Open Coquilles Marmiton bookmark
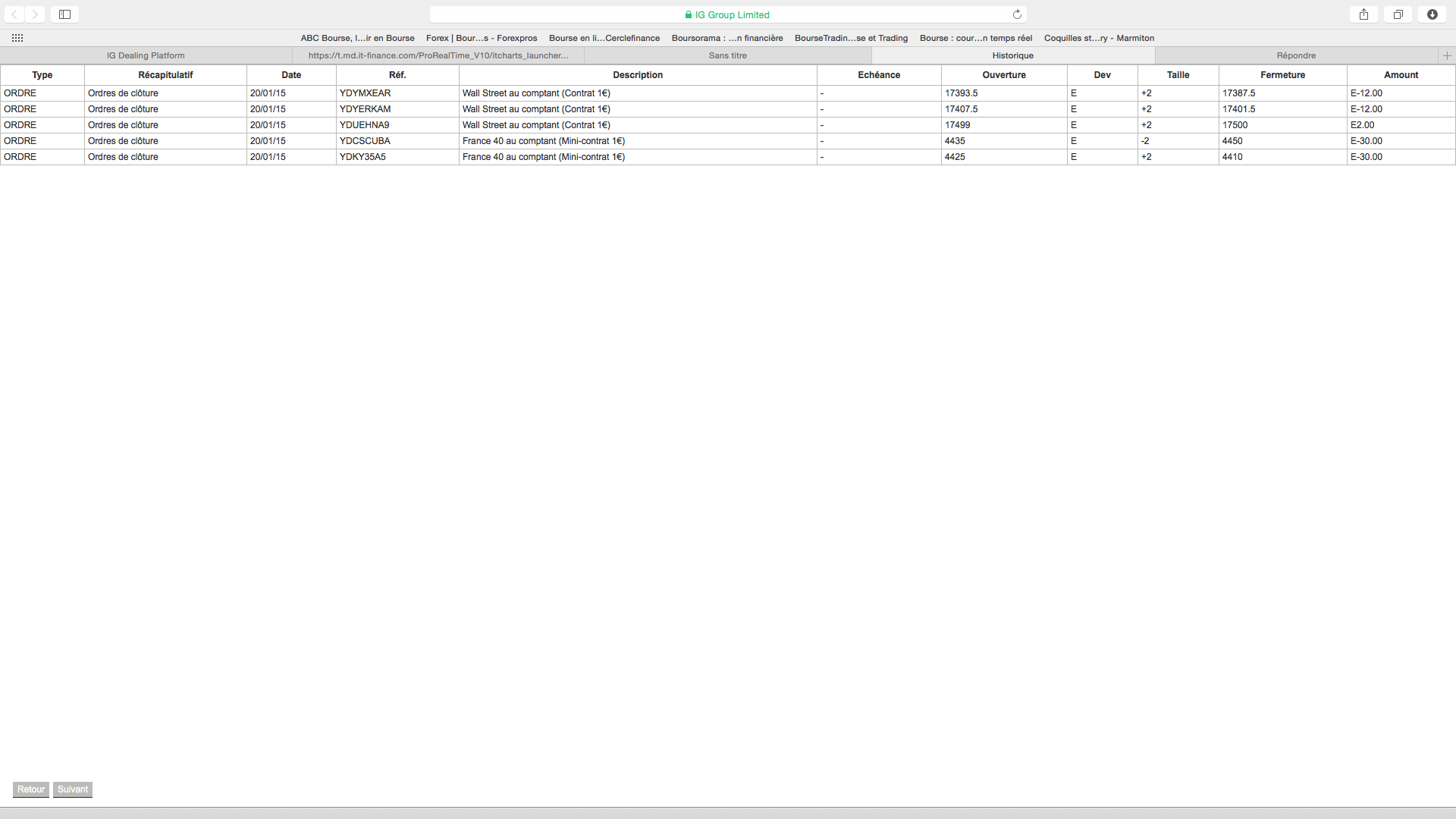This screenshot has width=1456, height=819. tap(1099, 38)
